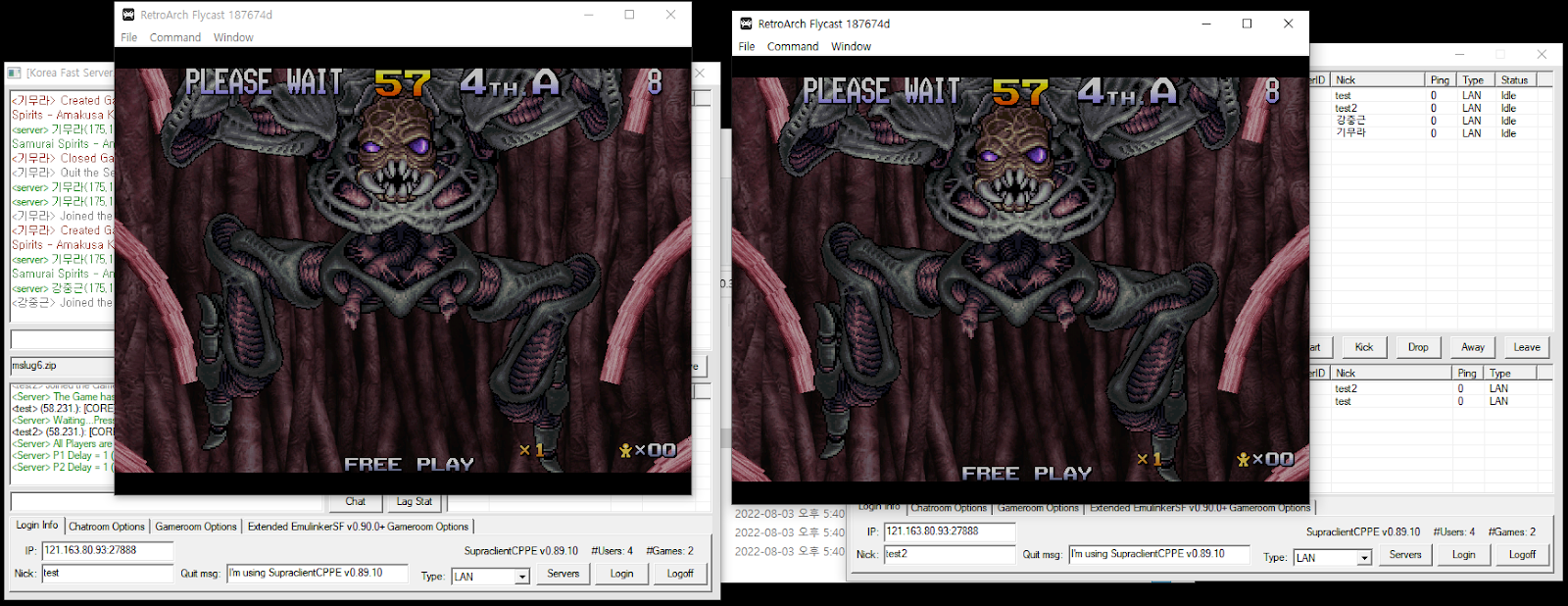Click the IP field in the 'test' client
Viewport: 1568px width, 606px height.
click(107, 550)
